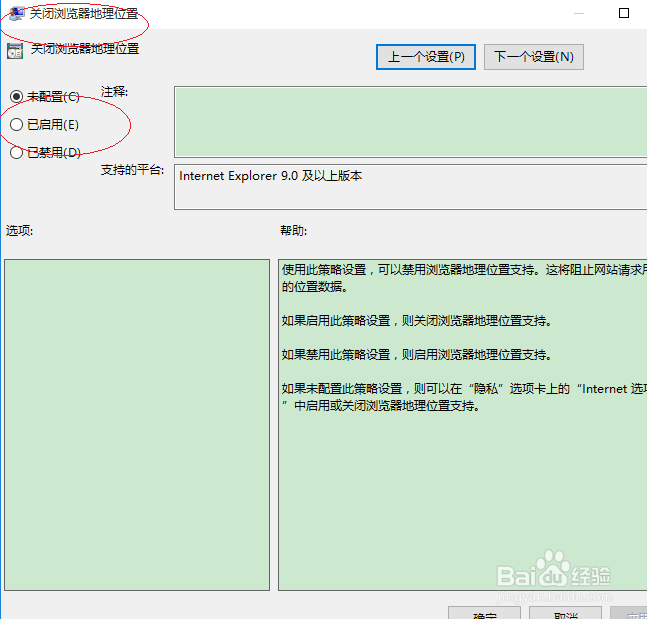Click the 下一个设置(N) button
This screenshot has height=619, width=647.
tap(534, 57)
